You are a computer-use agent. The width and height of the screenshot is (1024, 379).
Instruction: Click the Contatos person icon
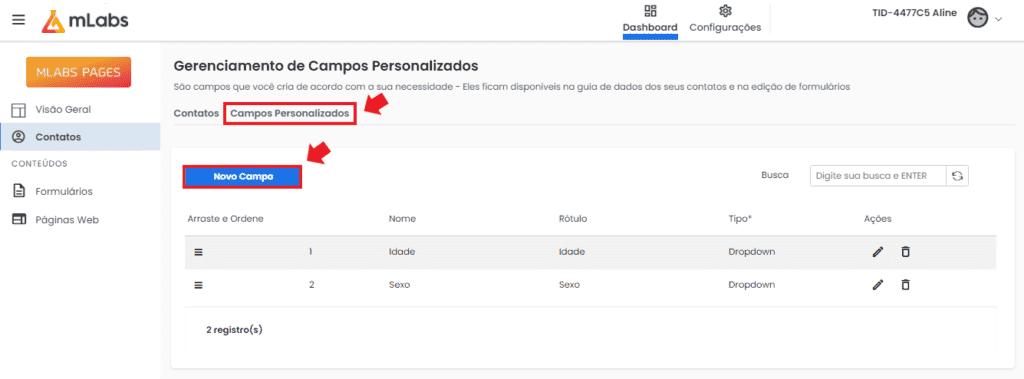point(19,137)
